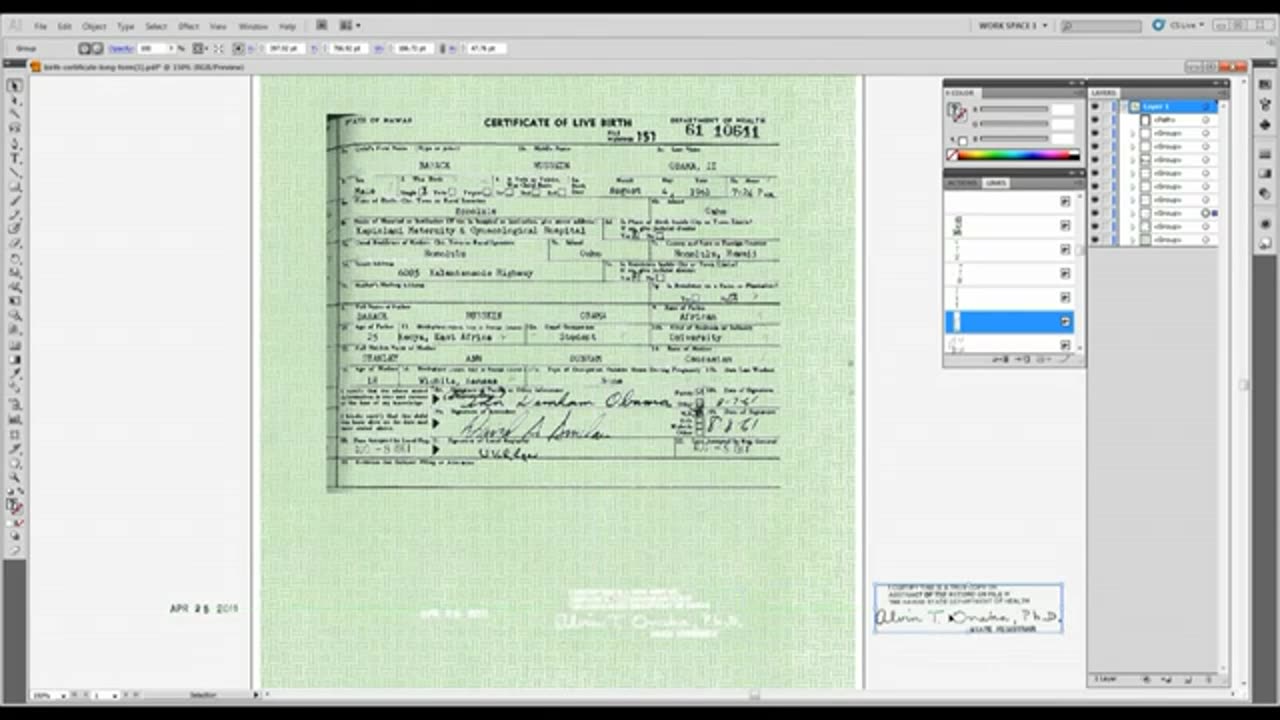Click target circle of <Path> row
The image size is (1280, 720).
1205,120
